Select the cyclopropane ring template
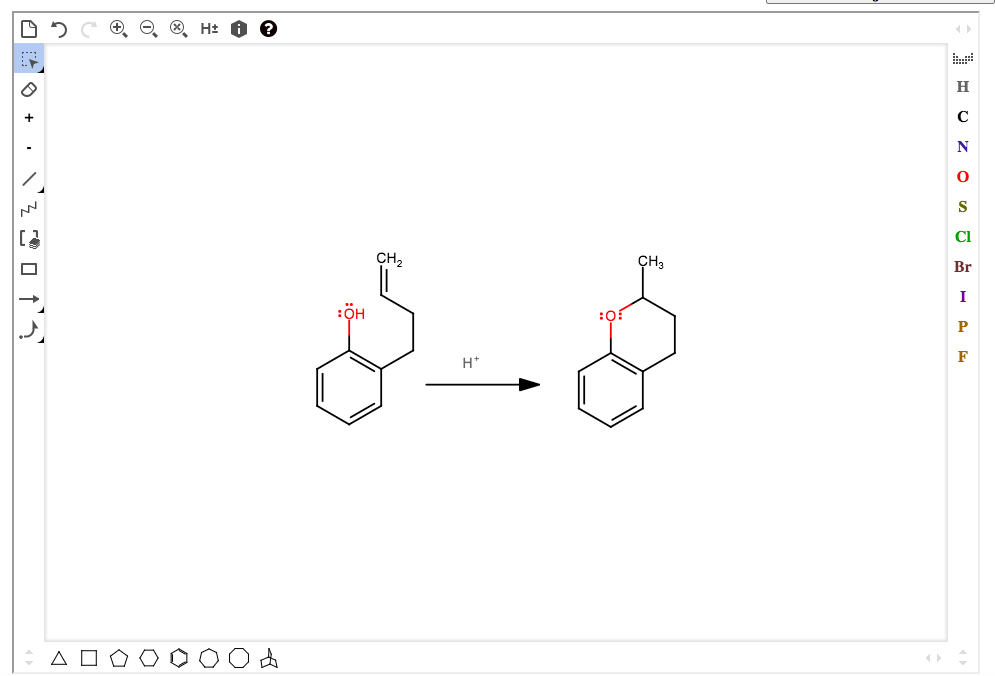 (x=57, y=658)
